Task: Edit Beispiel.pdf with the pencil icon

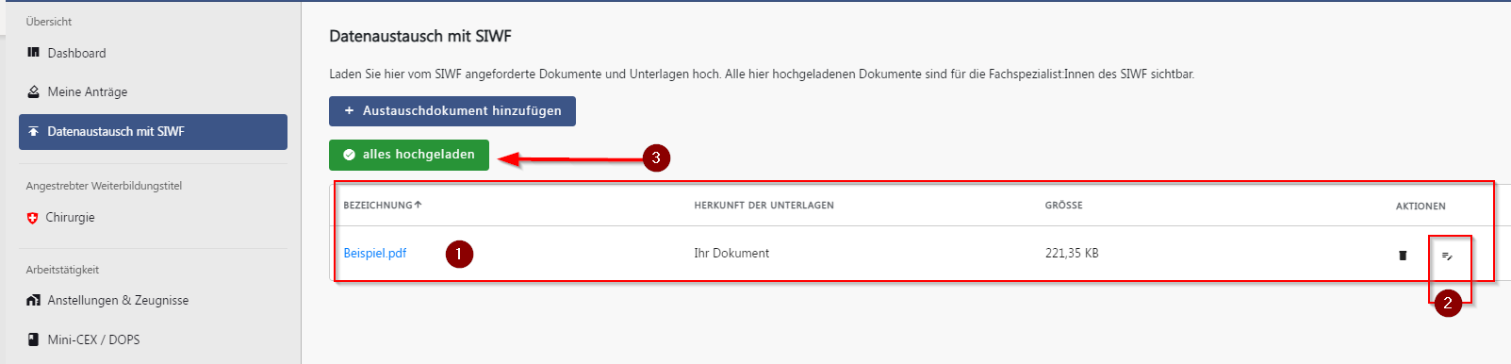Action: 1446,256
